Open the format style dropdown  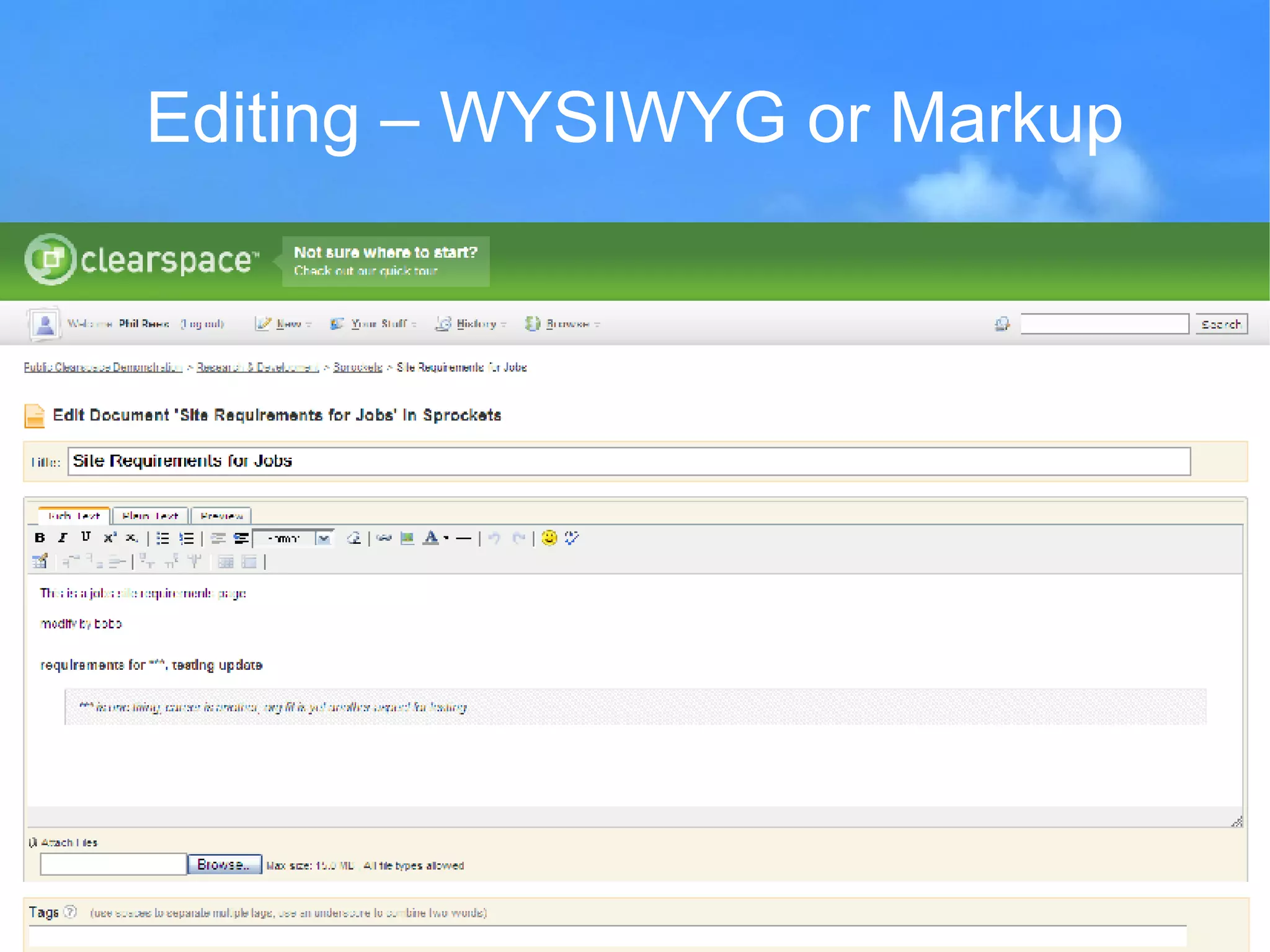(323, 538)
